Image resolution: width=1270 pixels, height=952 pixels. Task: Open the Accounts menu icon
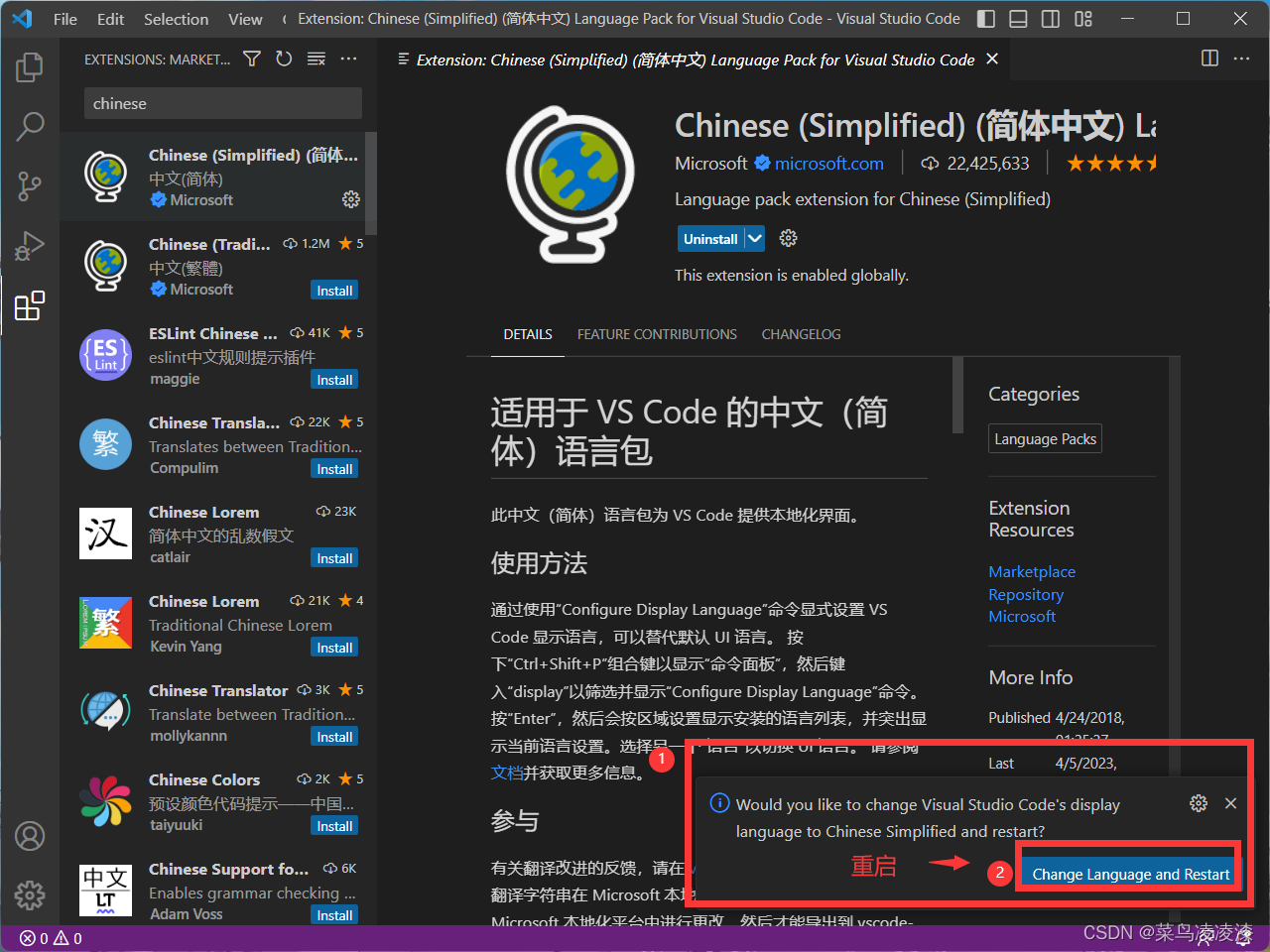click(x=30, y=836)
